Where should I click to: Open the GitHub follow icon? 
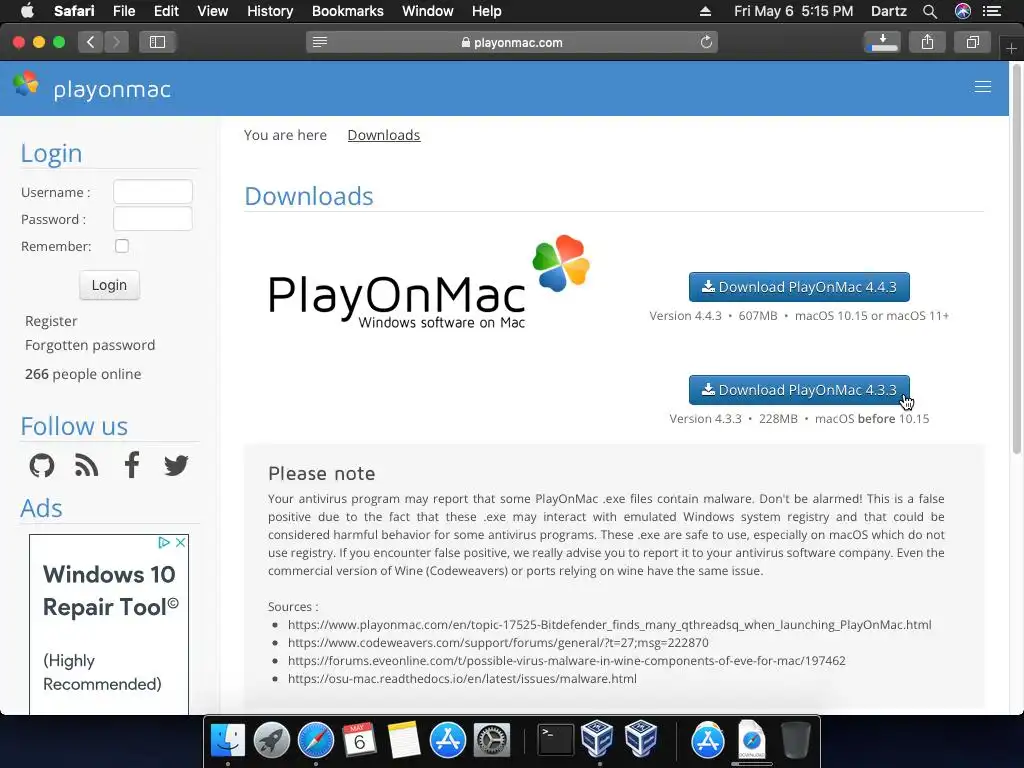click(42, 466)
